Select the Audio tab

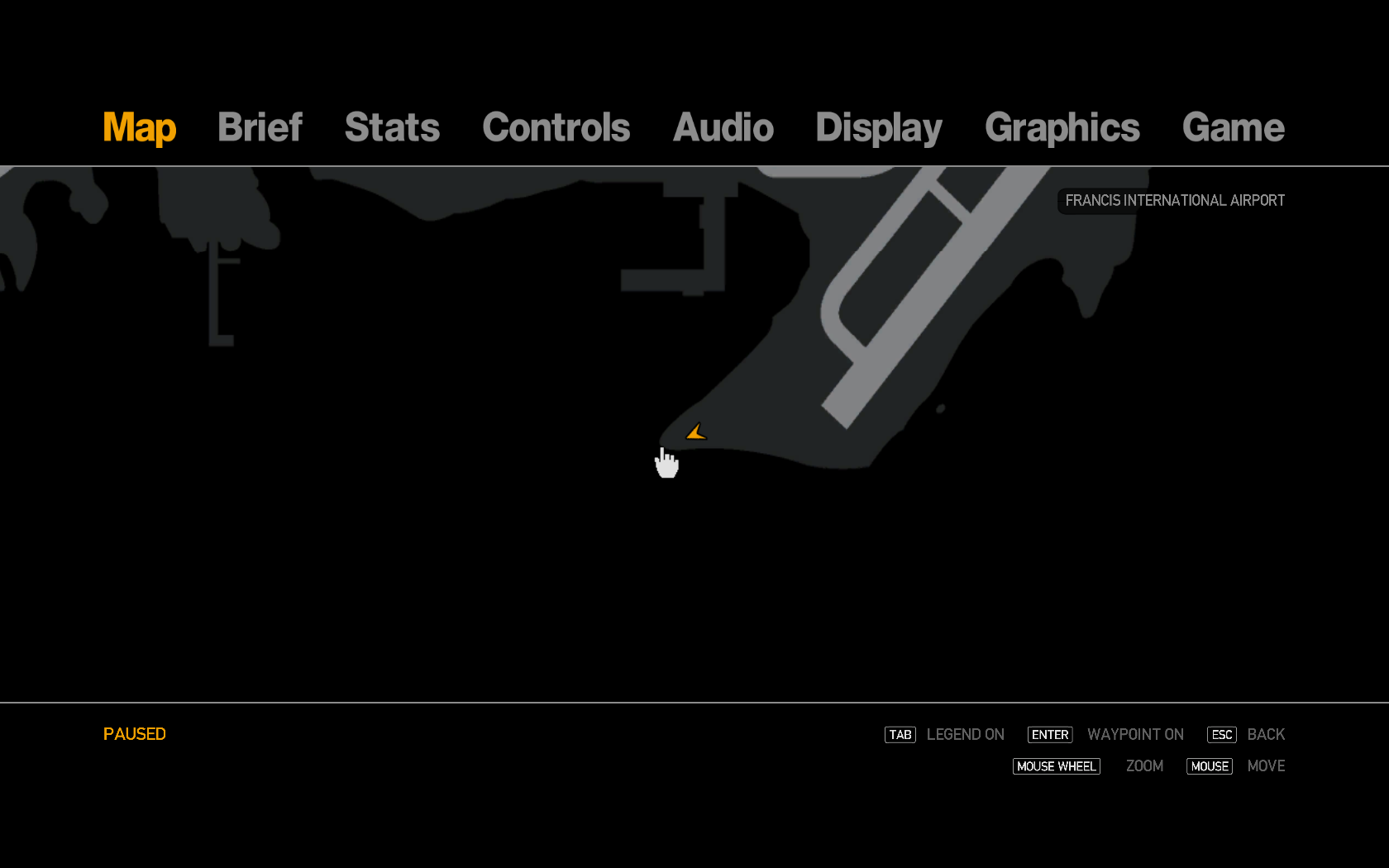point(723,127)
